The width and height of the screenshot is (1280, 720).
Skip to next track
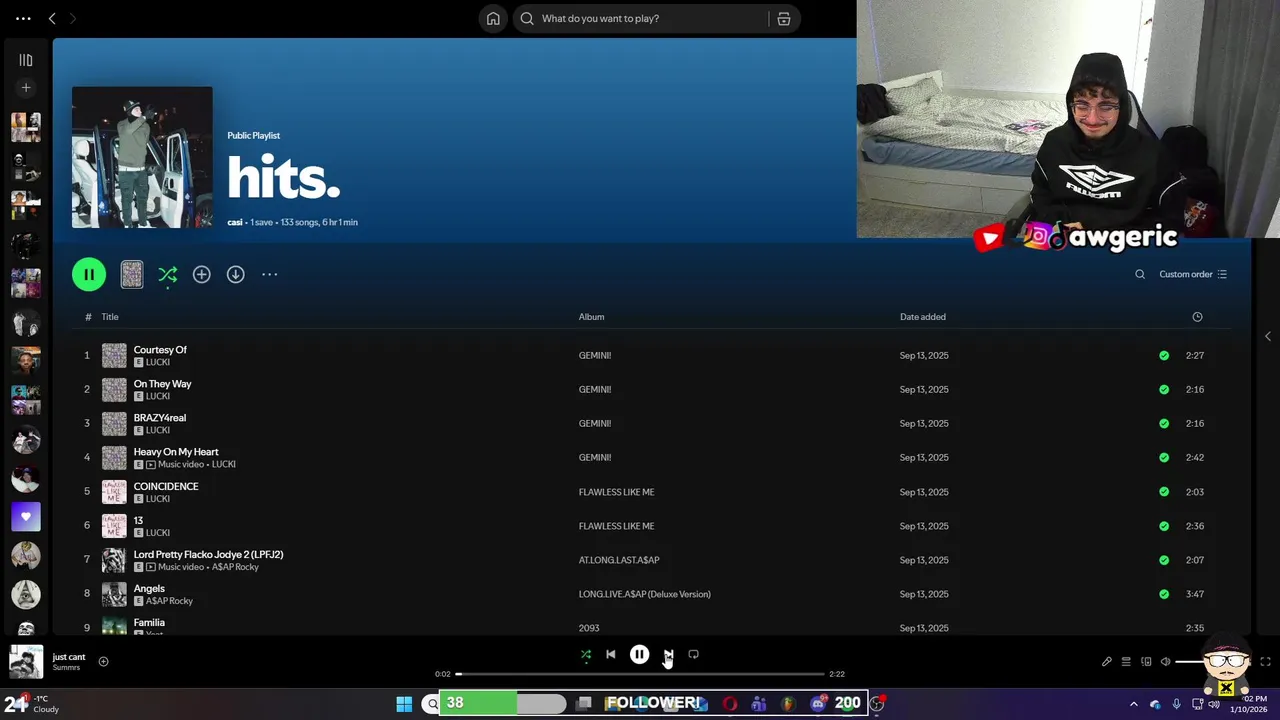click(x=668, y=655)
